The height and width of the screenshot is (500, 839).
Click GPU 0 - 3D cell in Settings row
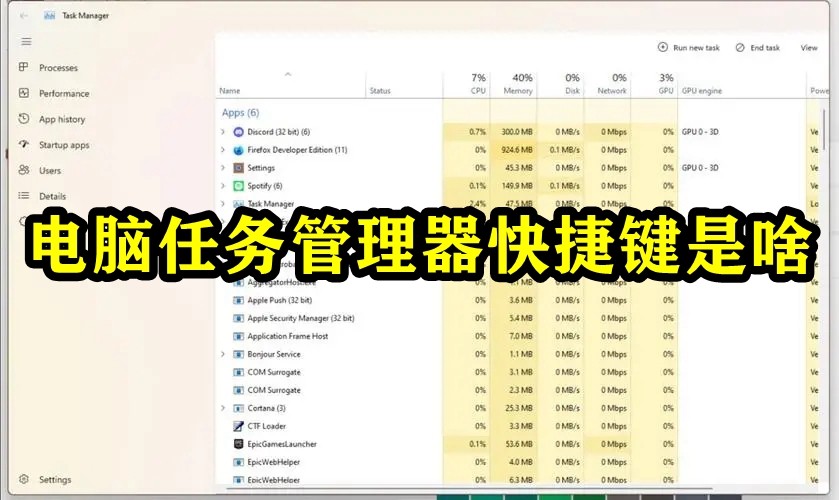[700, 168]
